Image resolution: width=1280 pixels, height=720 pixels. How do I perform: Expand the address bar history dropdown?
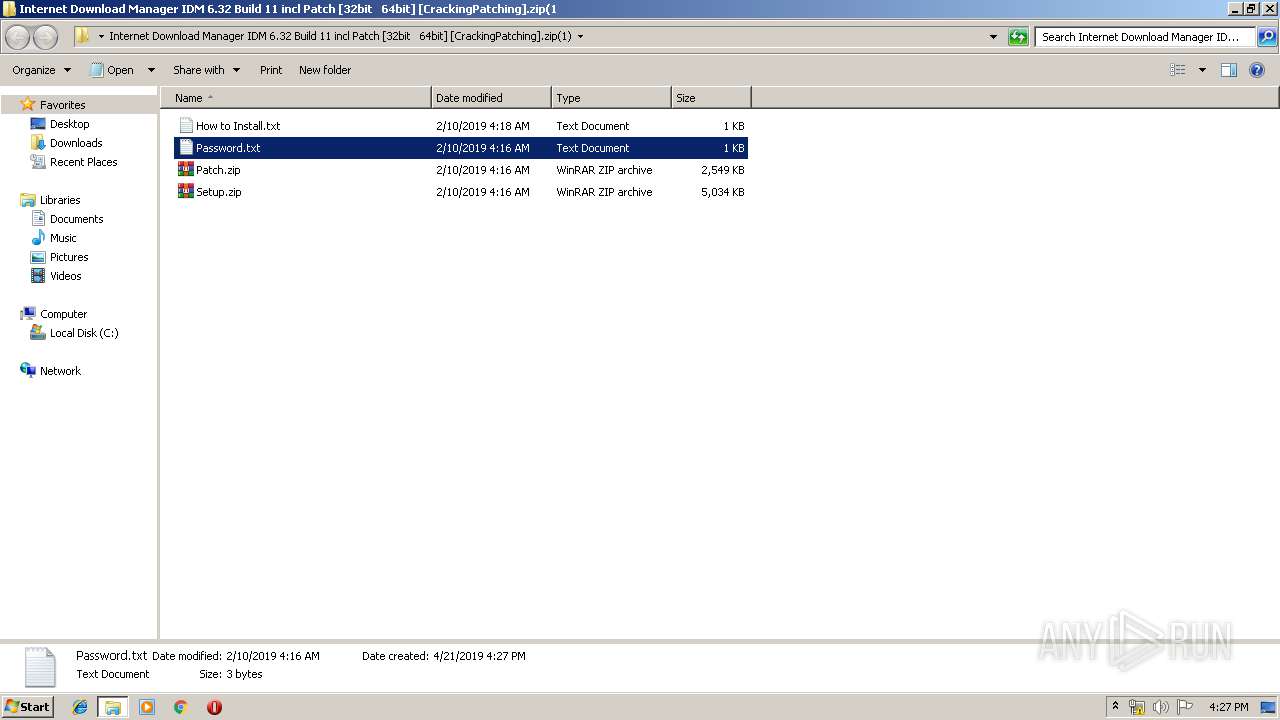coord(993,37)
